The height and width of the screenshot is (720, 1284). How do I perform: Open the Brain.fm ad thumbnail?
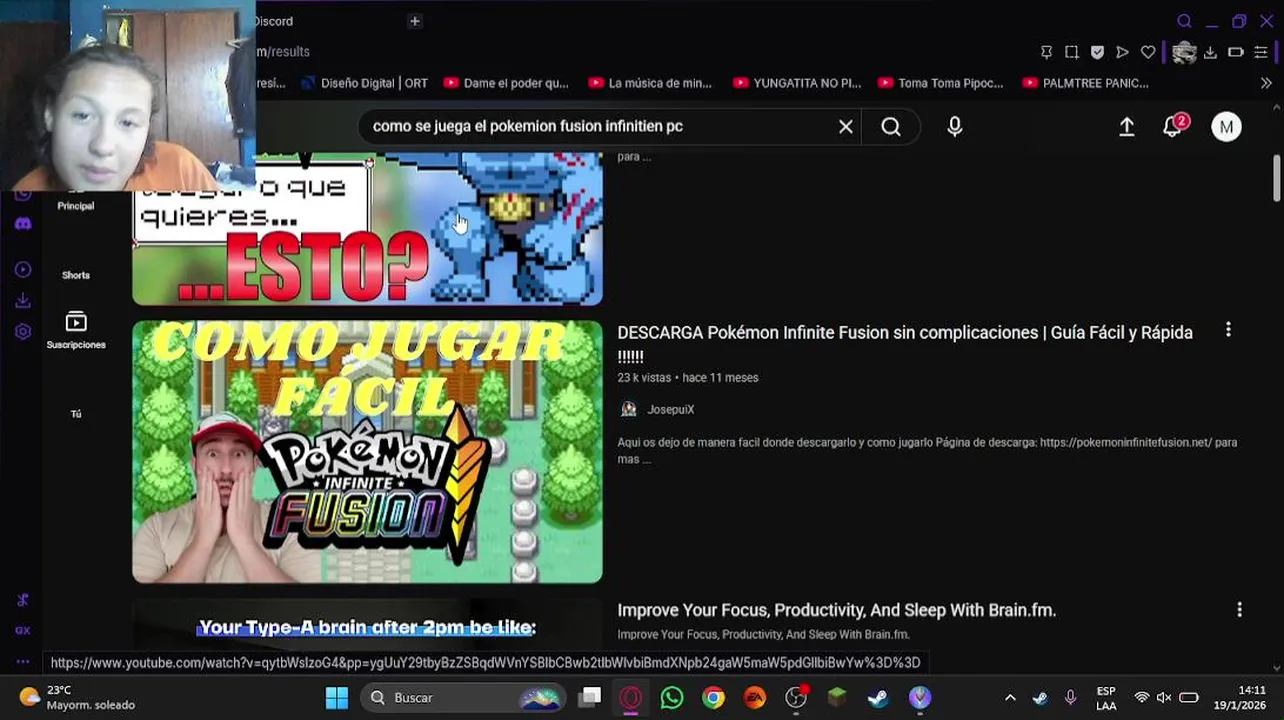click(x=367, y=625)
